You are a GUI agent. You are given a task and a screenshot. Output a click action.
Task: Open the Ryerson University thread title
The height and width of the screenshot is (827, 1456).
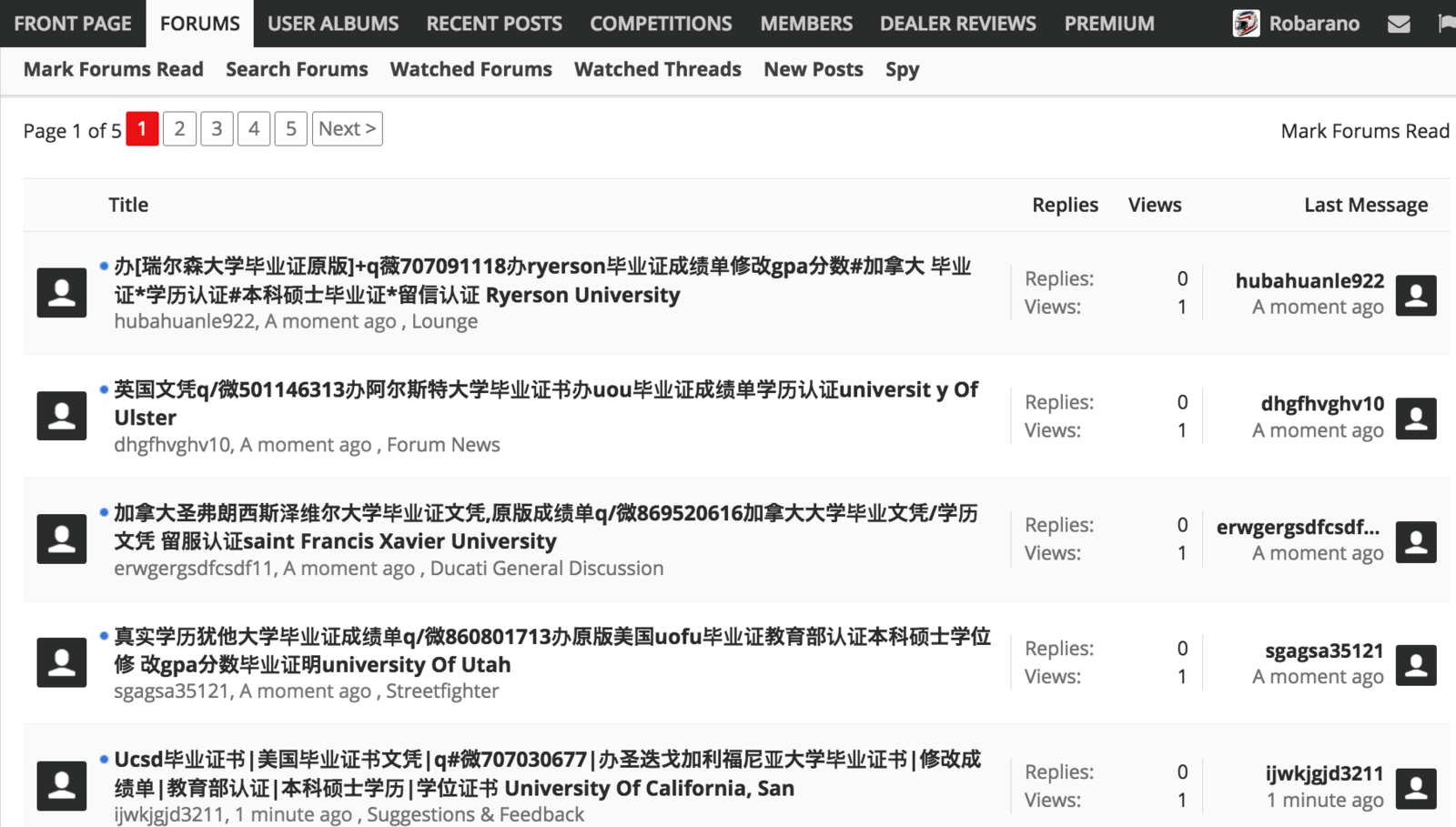[542, 280]
